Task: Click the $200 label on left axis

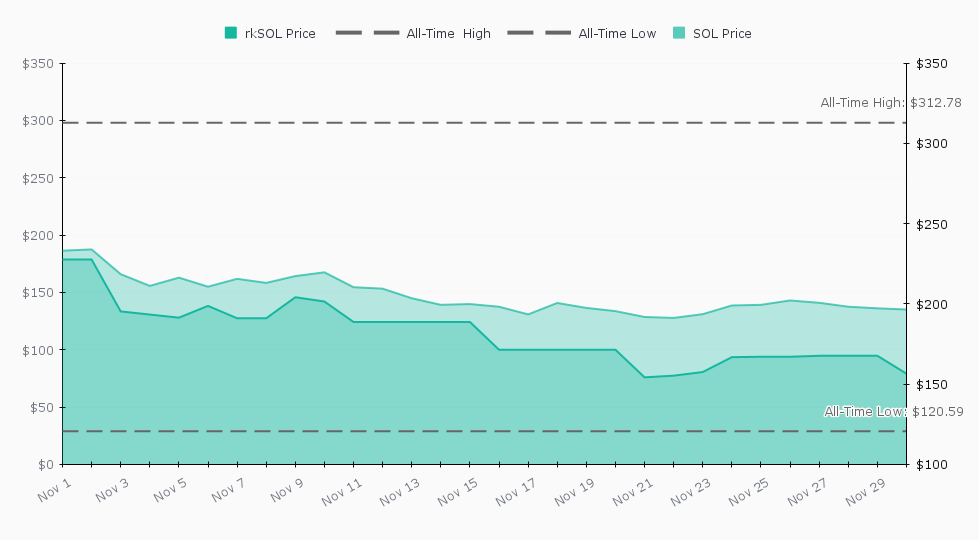Action: click(x=38, y=236)
